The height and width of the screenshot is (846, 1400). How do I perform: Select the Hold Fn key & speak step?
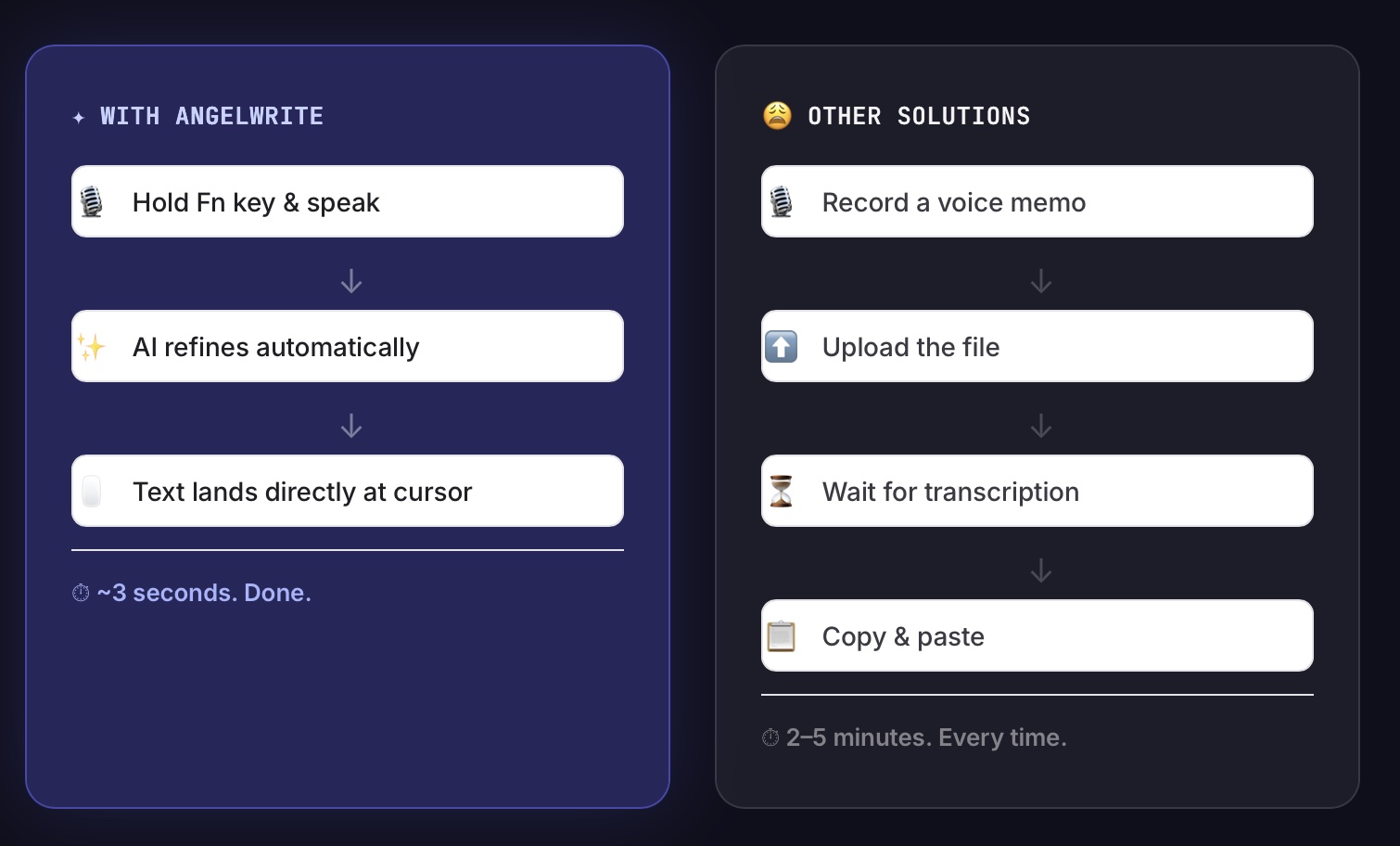pyautogui.click(x=348, y=201)
